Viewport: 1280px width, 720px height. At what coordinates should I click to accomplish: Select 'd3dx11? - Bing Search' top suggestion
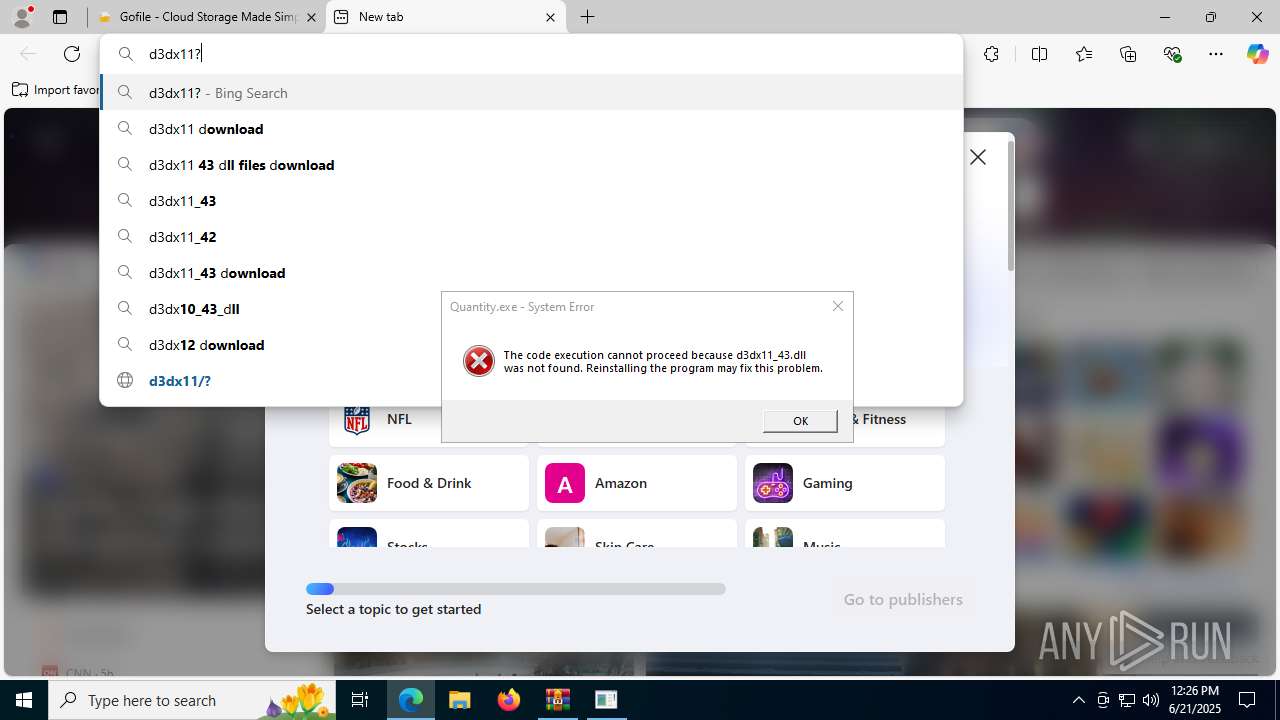531,93
